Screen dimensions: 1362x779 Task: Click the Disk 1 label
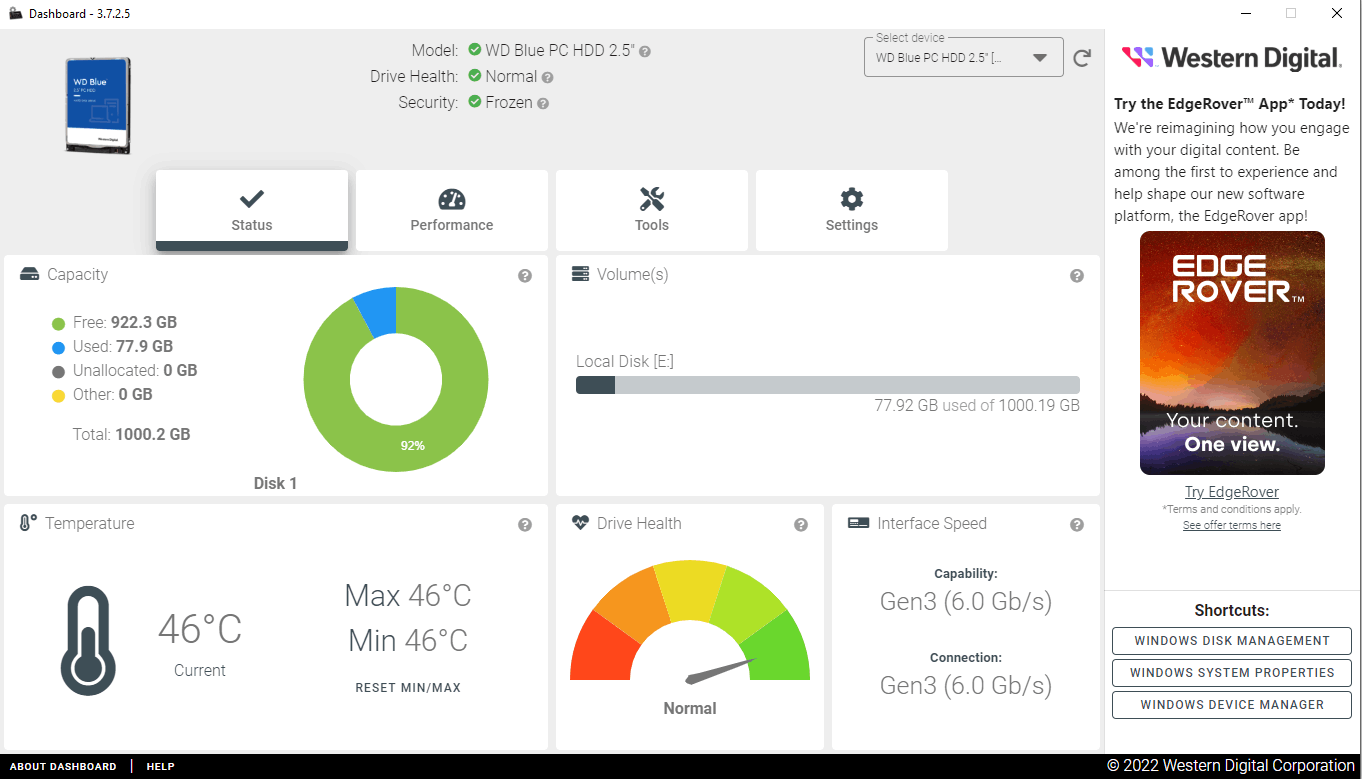[275, 484]
